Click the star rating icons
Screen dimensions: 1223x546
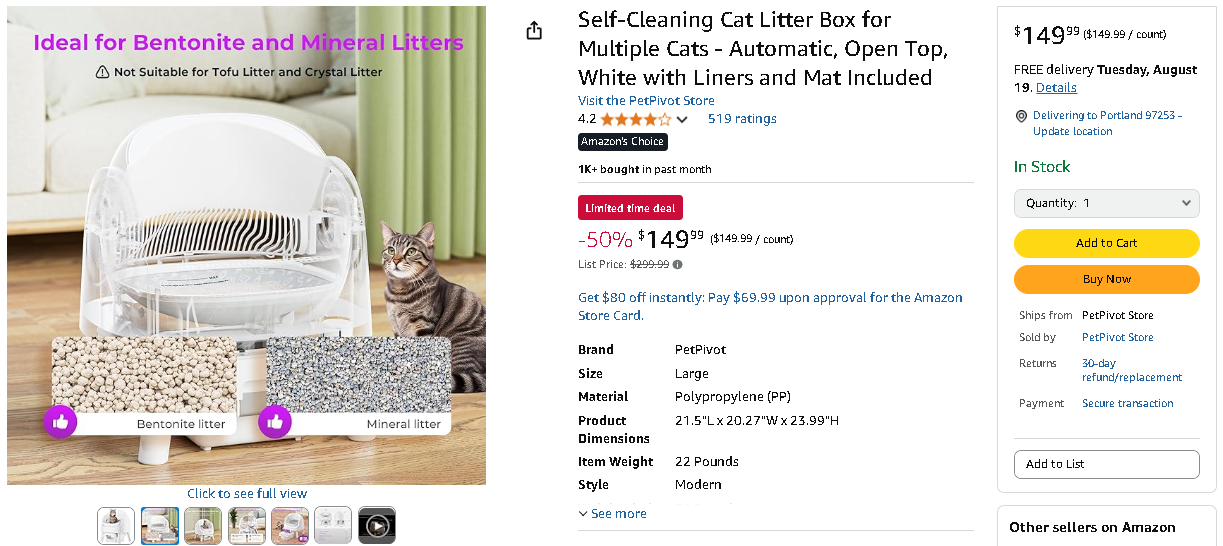tap(636, 119)
